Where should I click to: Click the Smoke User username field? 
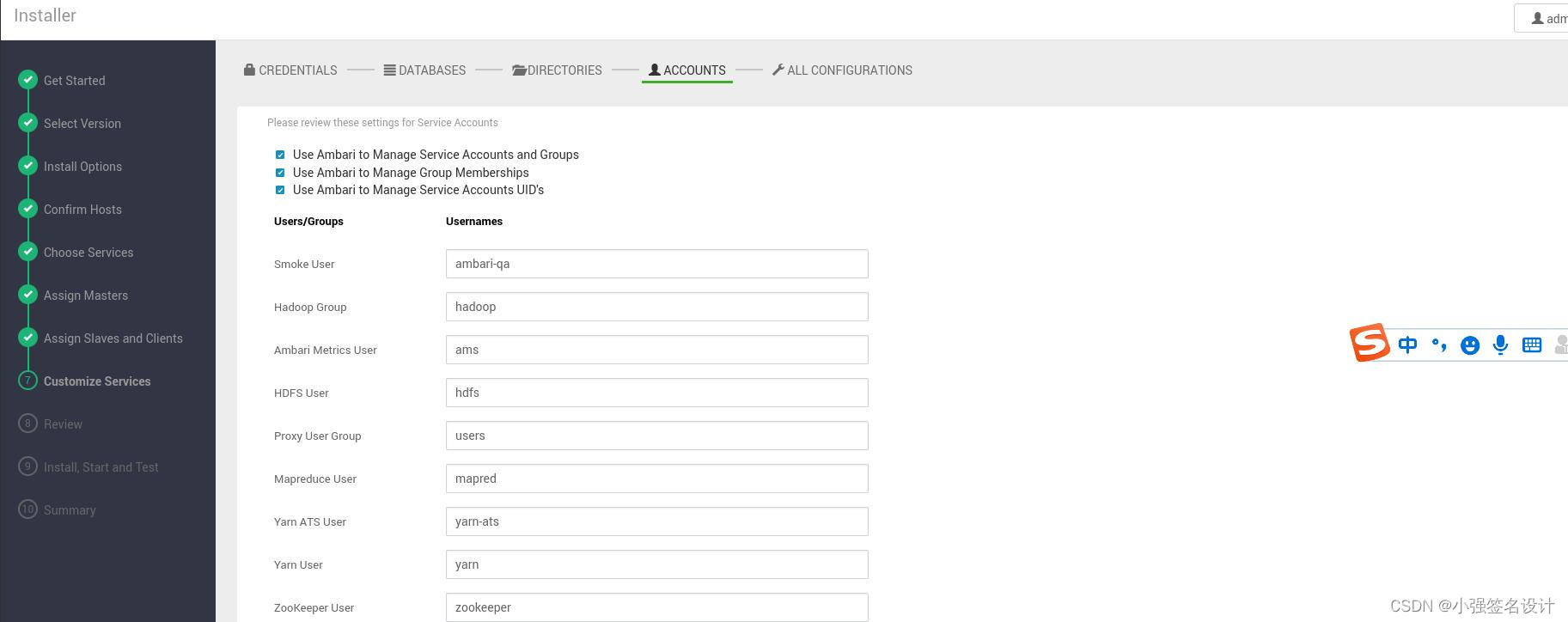pyautogui.click(x=657, y=264)
